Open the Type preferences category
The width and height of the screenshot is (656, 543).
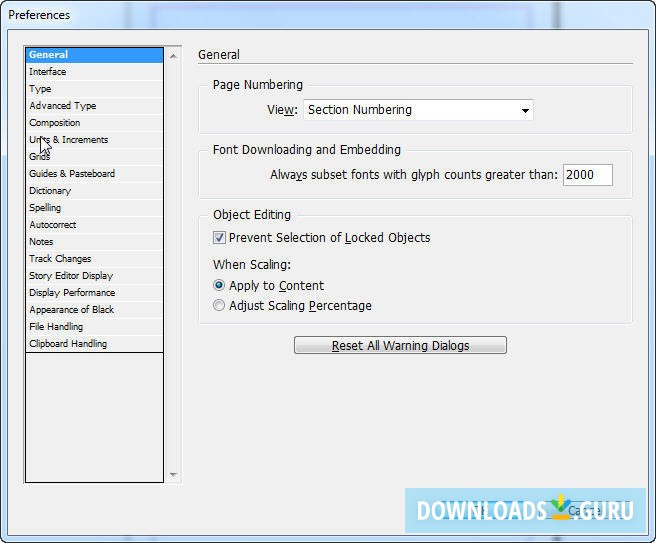pos(94,89)
